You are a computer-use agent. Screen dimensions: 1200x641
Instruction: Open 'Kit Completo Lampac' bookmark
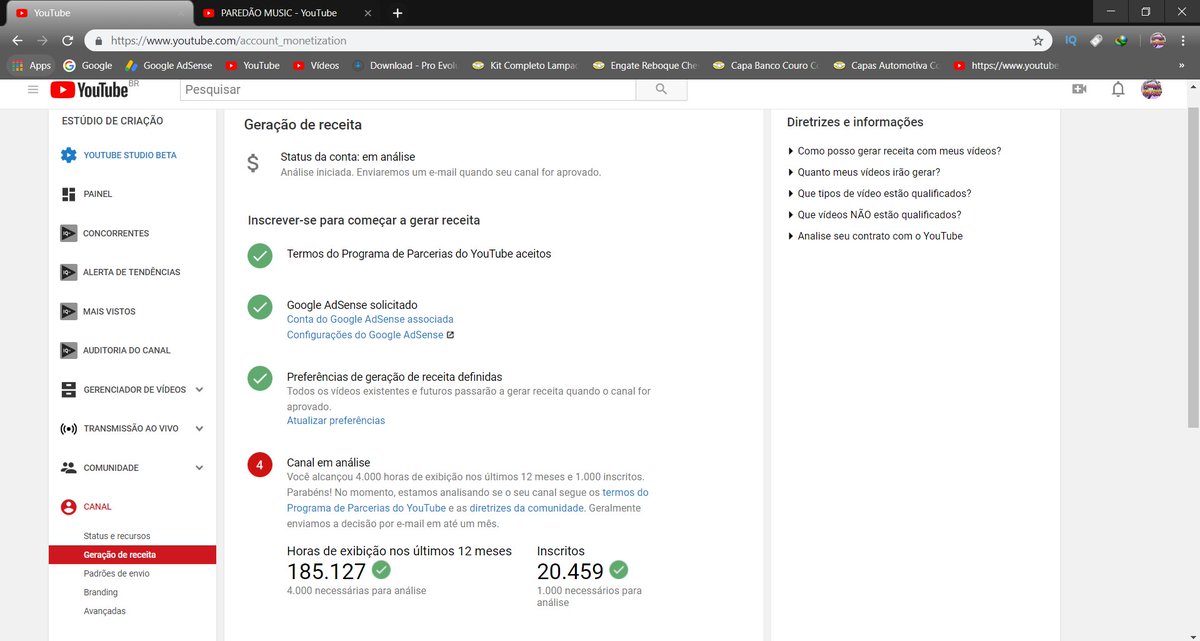pos(525,65)
